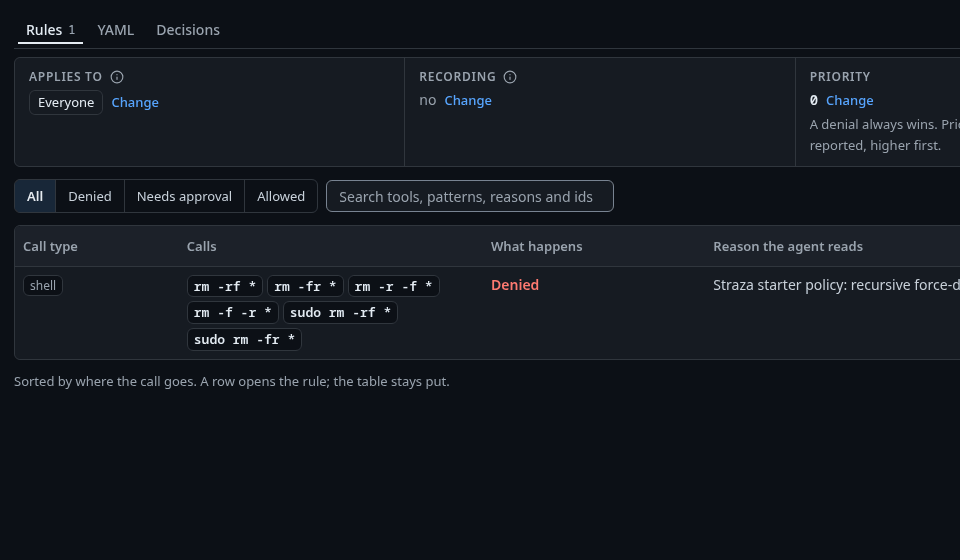Click the 'sudo rm -fr *' pattern chip
The height and width of the screenshot is (560, 960).
coord(244,340)
